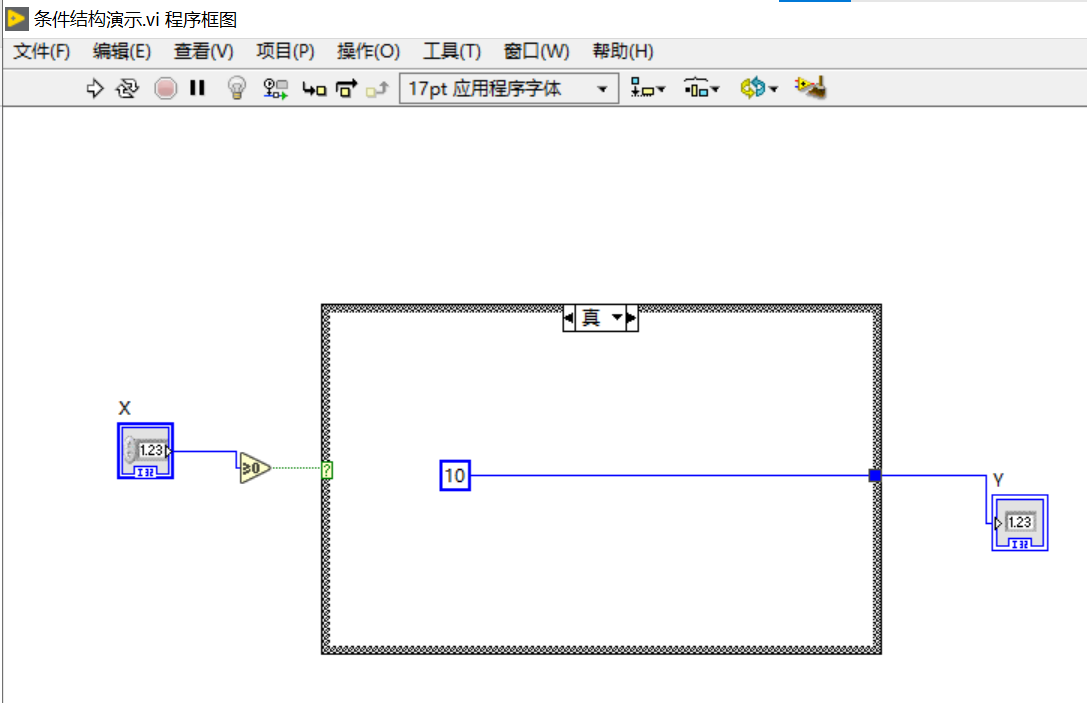Click the Abort Execution stop button
1087x703 pixels.
(x=165, y=89)
